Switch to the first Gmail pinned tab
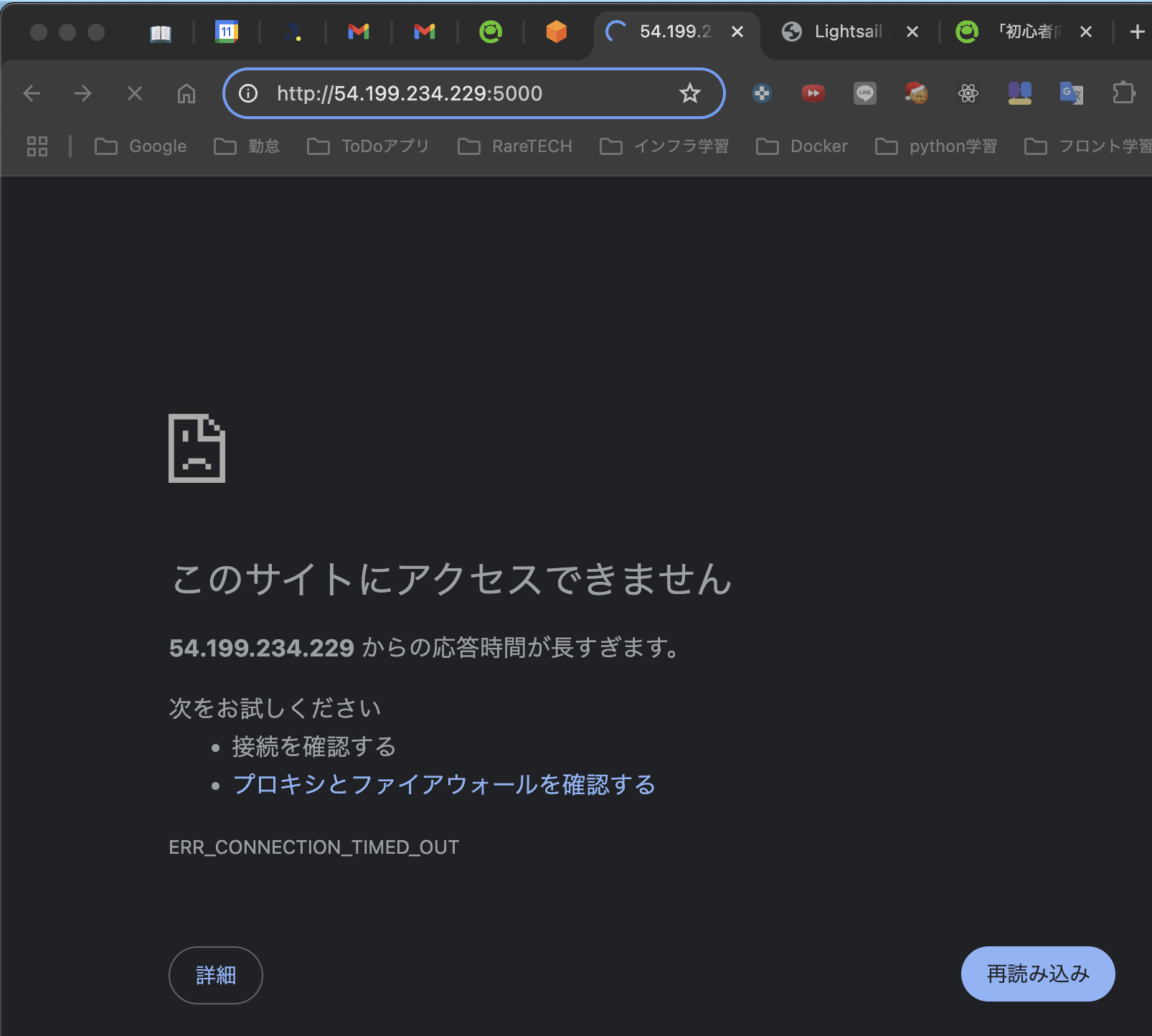The image size is (1152, 1036). 358,32
